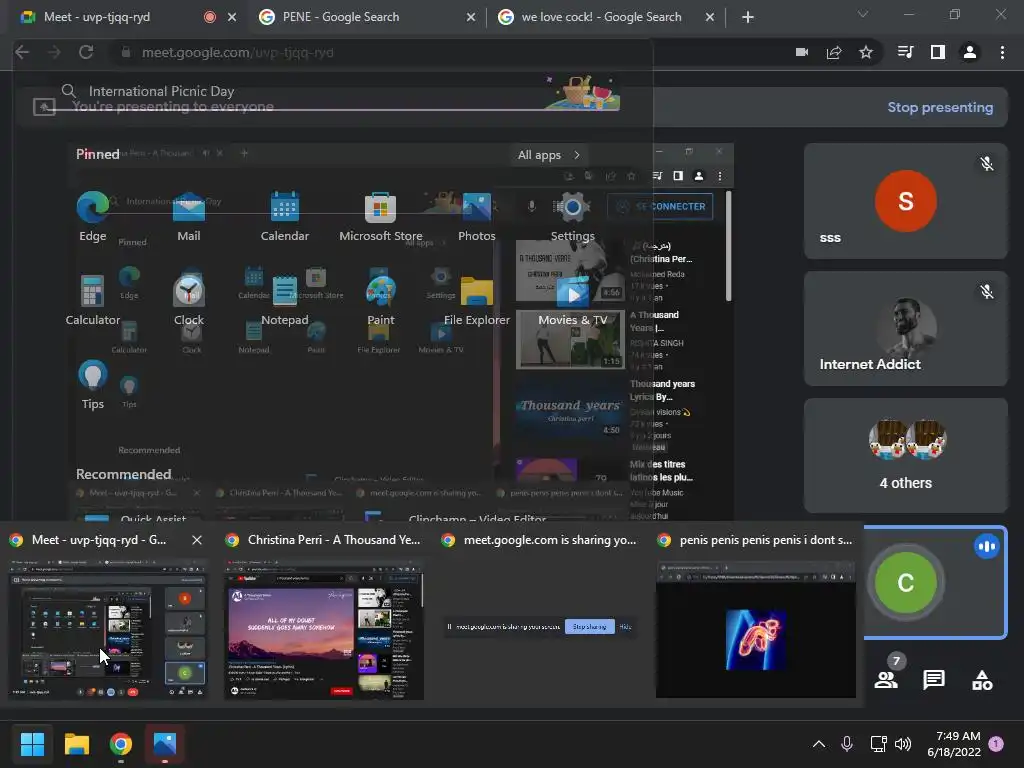Screen dimensions: 1024x768
Task: Click the Windows Start button
Action: pyautogui.click(x=32, y=744)
